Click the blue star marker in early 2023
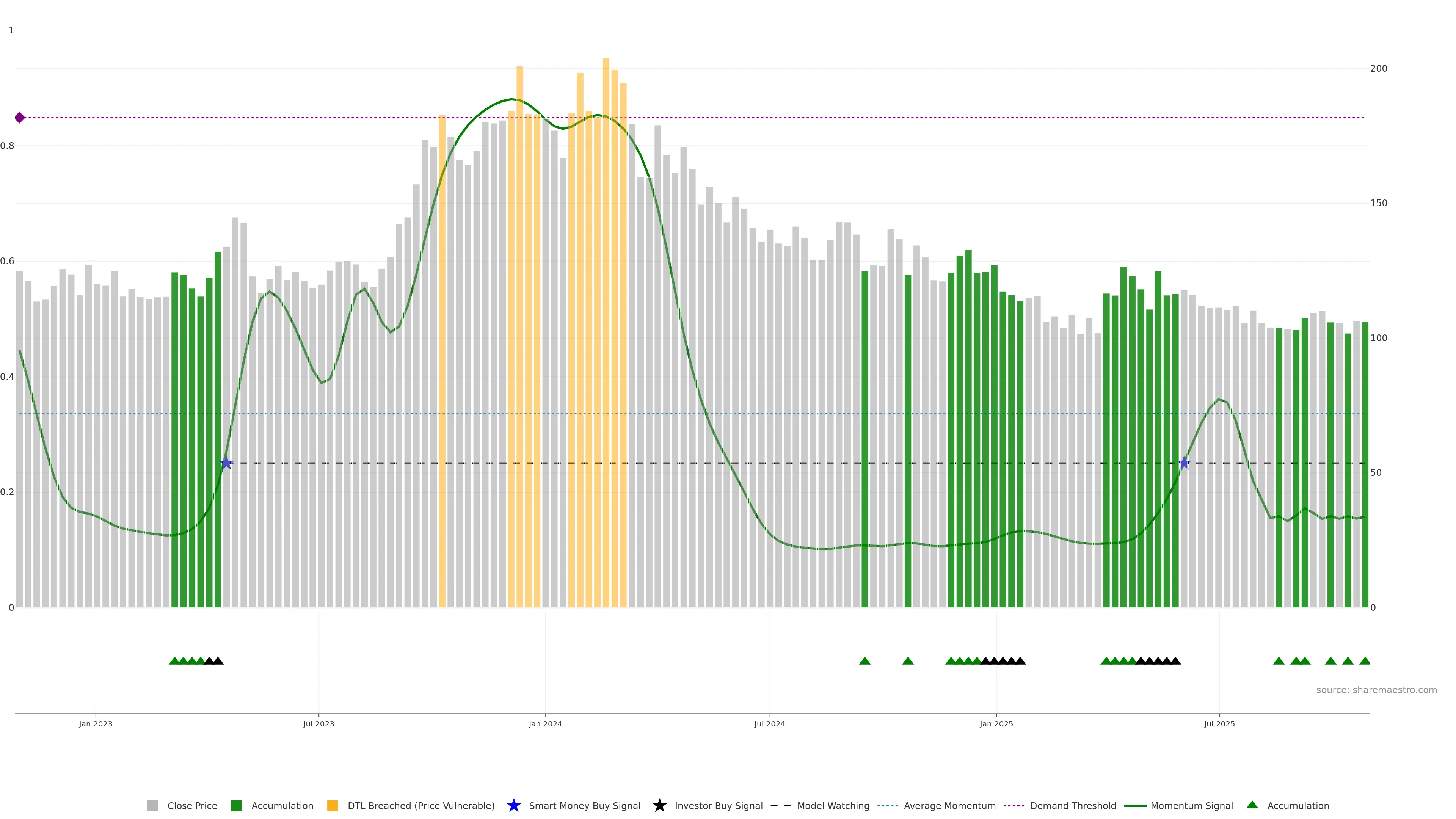The image size is (1456, 819). pyautogui.click(x=226, y=463)
